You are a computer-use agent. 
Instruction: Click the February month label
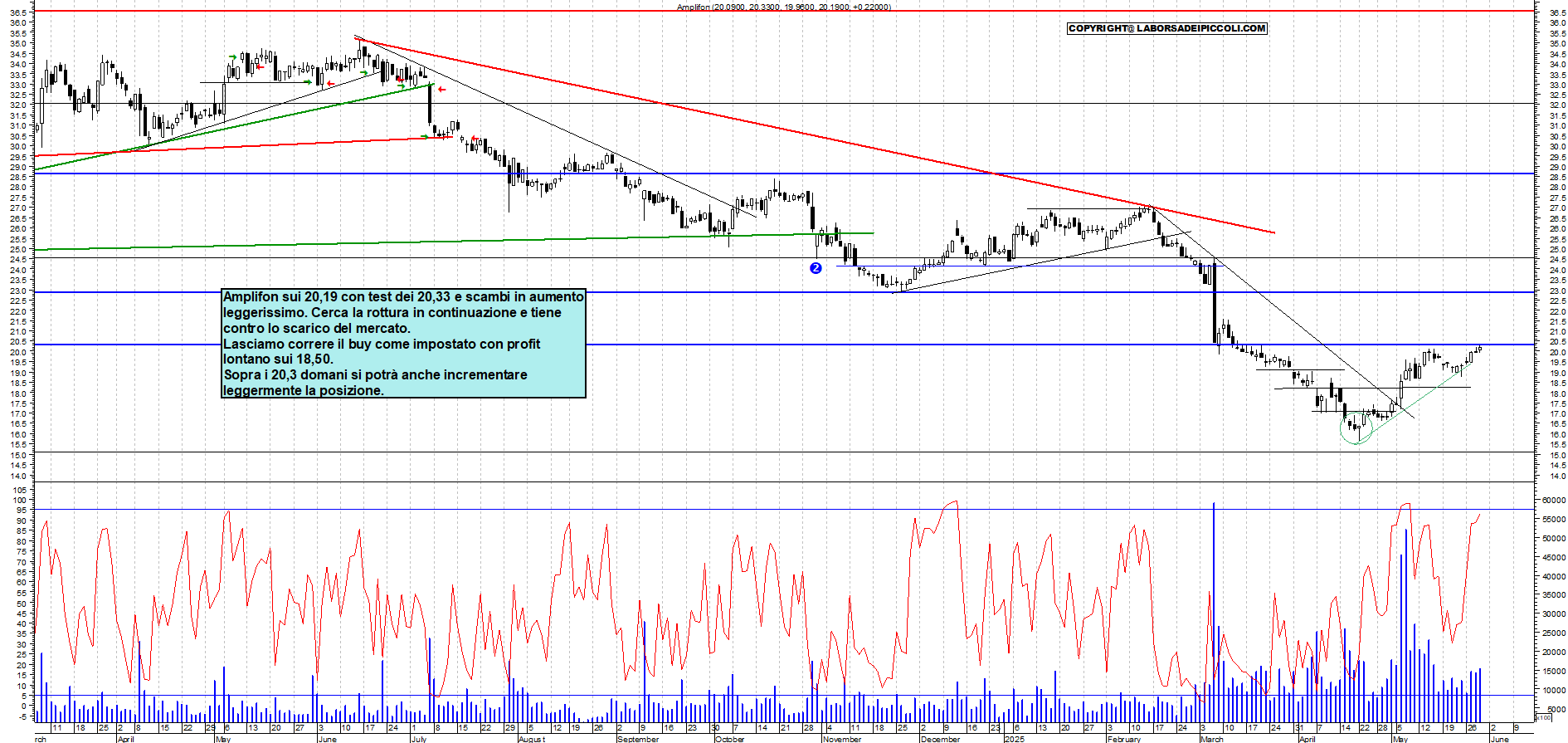pos(1123,739)
